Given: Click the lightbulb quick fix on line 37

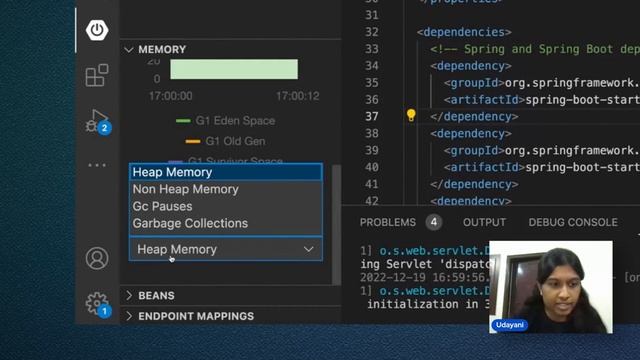Looking at the screenshot, I should pos(411,116).
